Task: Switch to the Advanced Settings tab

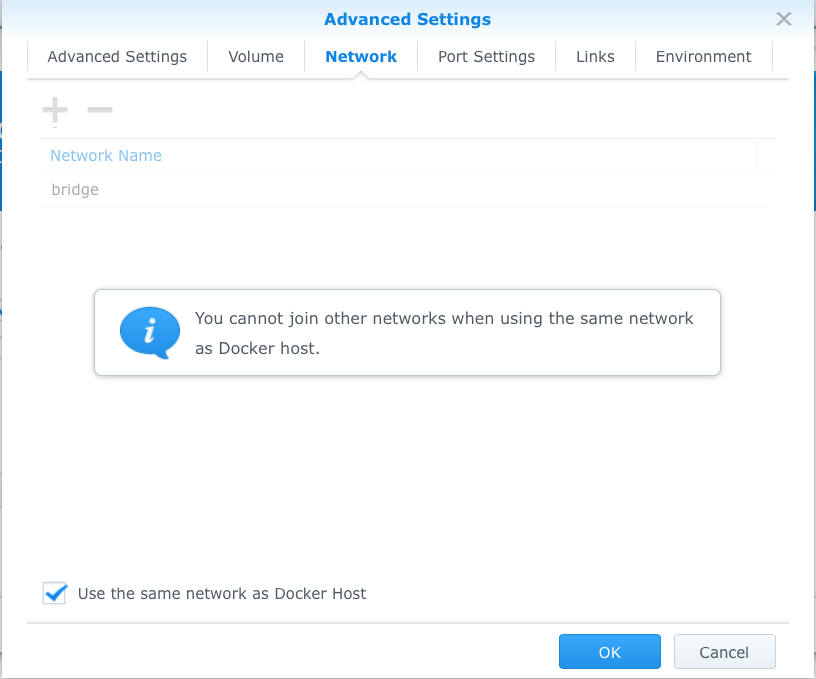Action: (117, 56)
